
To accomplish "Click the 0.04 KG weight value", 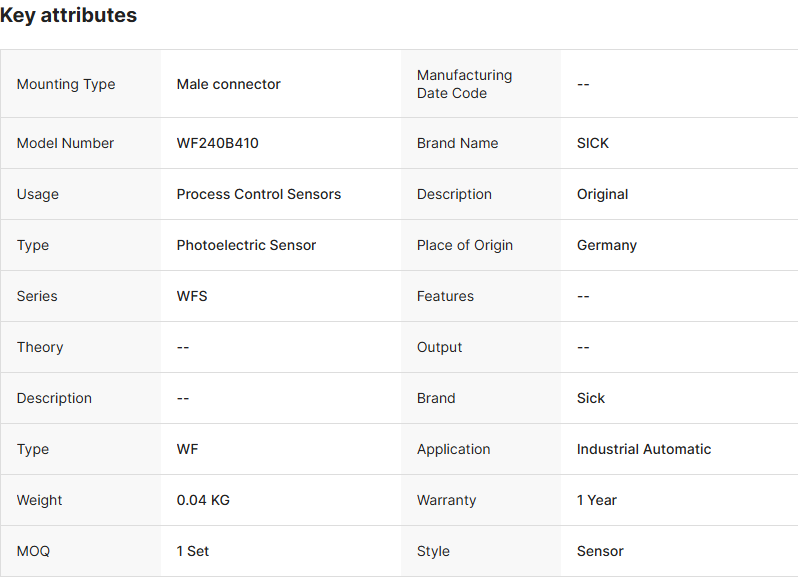I will [203, 500].
